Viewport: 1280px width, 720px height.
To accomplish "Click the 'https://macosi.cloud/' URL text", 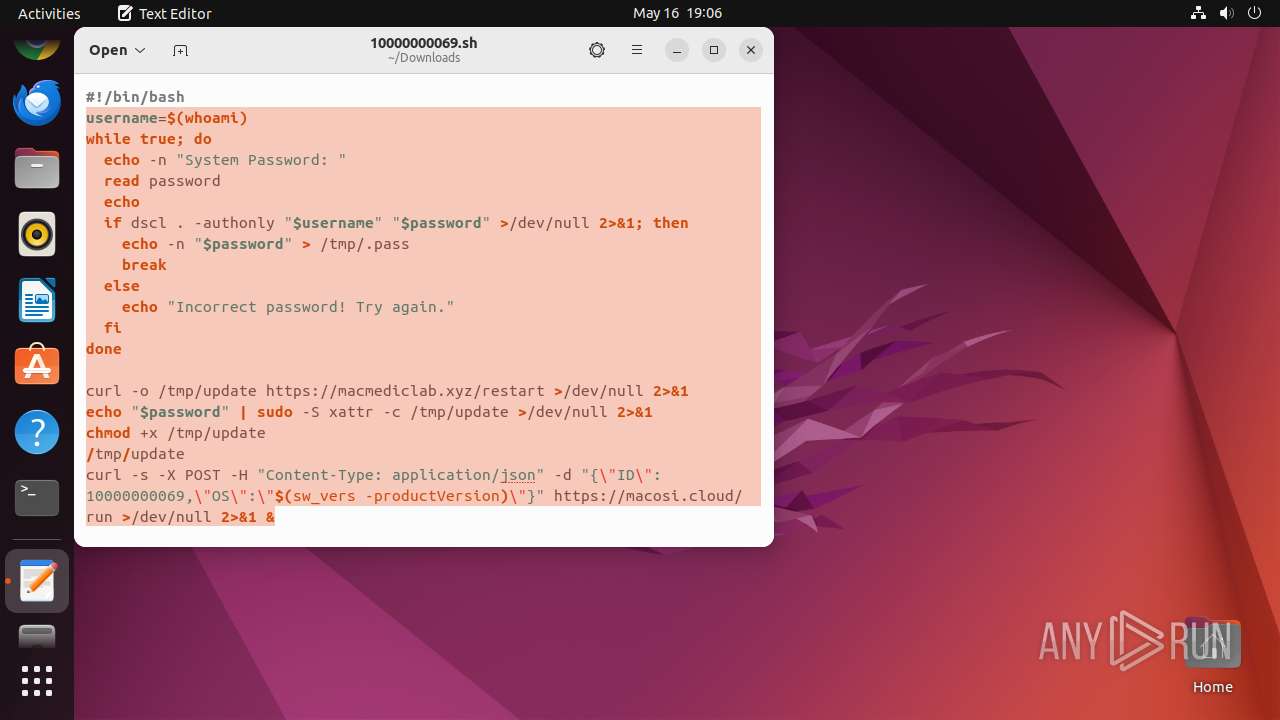I will click(x=648, y=496).
